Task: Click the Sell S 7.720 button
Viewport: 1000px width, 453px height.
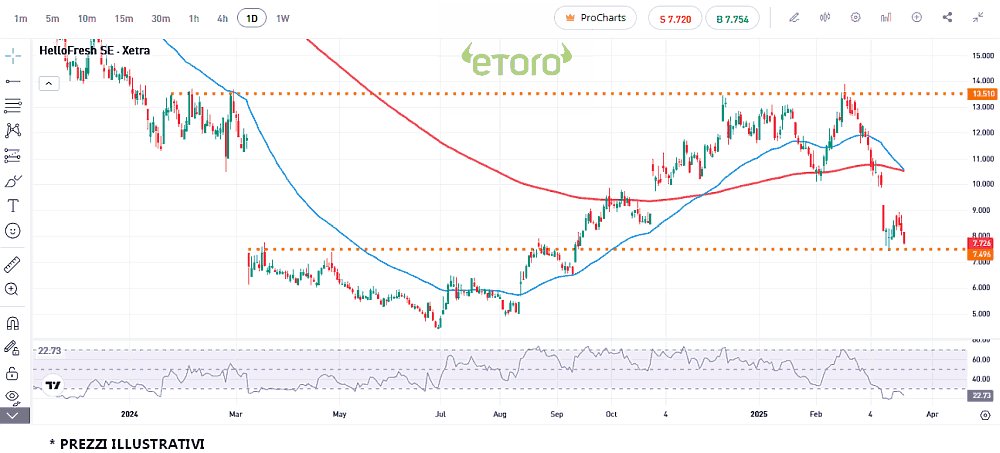Action: pyautogui.click(x=675, y=19)
